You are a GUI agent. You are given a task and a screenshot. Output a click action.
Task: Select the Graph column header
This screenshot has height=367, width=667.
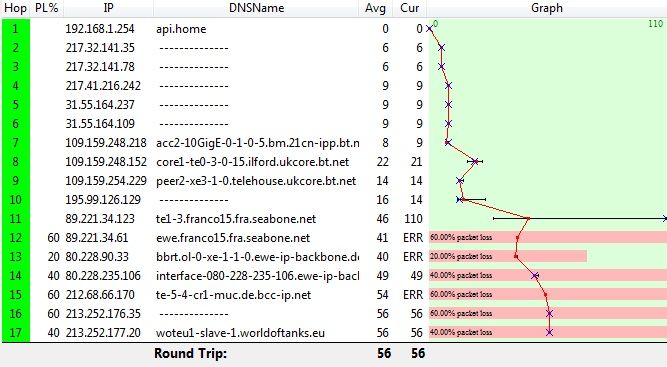[547, 8]
